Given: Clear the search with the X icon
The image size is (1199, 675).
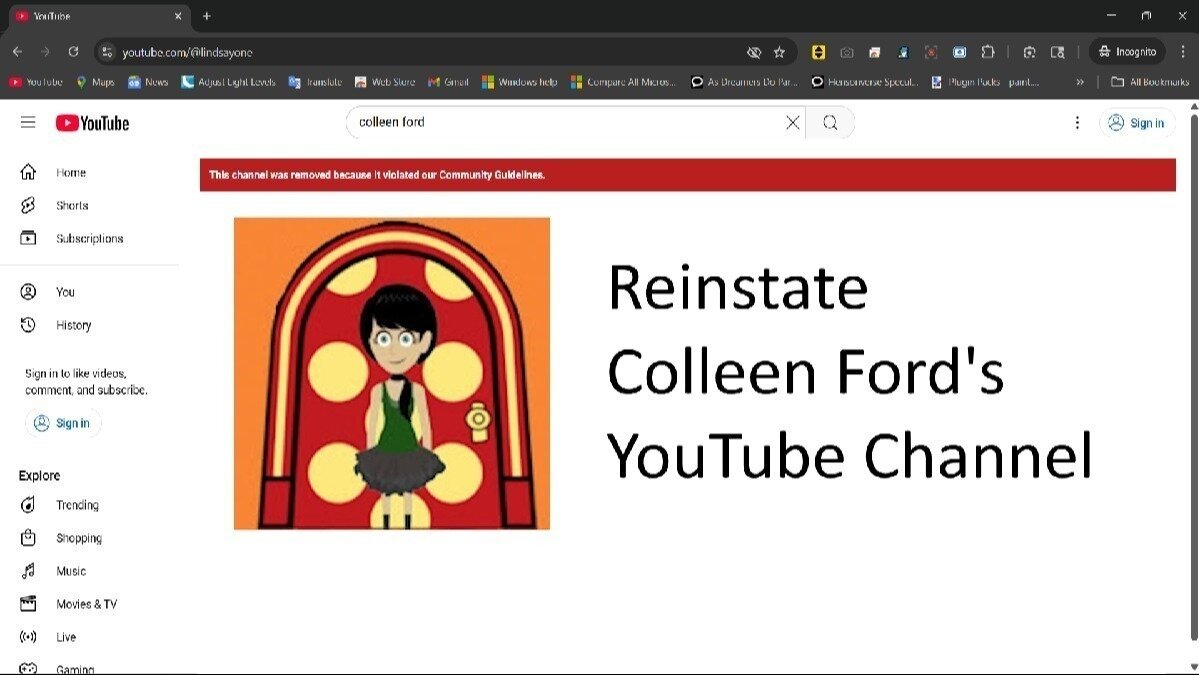Looking at the screenshot, I should point(792,122).
